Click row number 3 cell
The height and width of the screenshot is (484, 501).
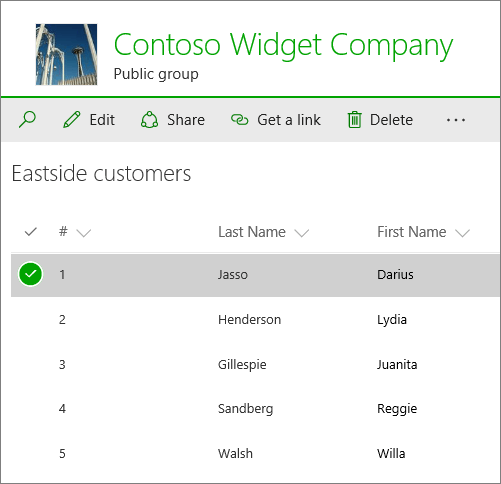(62, 364)
